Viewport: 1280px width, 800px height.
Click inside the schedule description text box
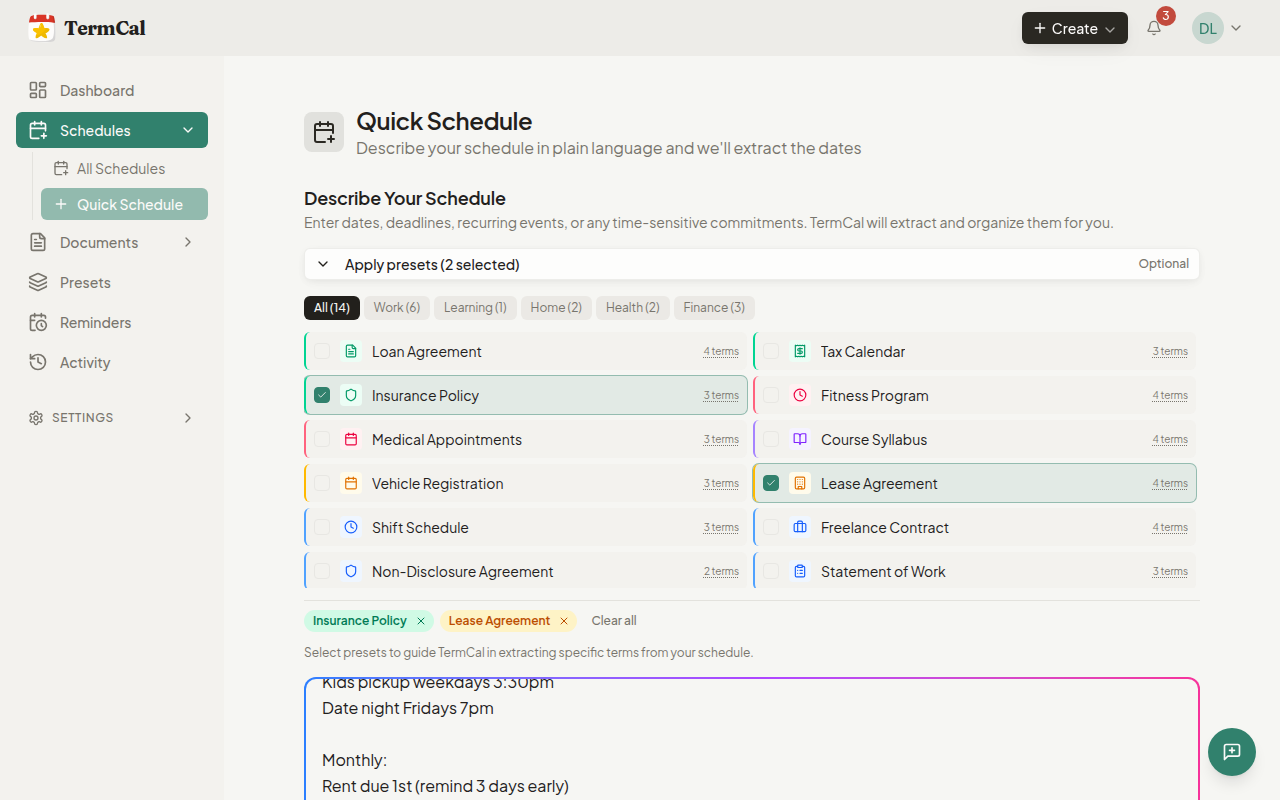pyautogui.click(x=751, y=740)
